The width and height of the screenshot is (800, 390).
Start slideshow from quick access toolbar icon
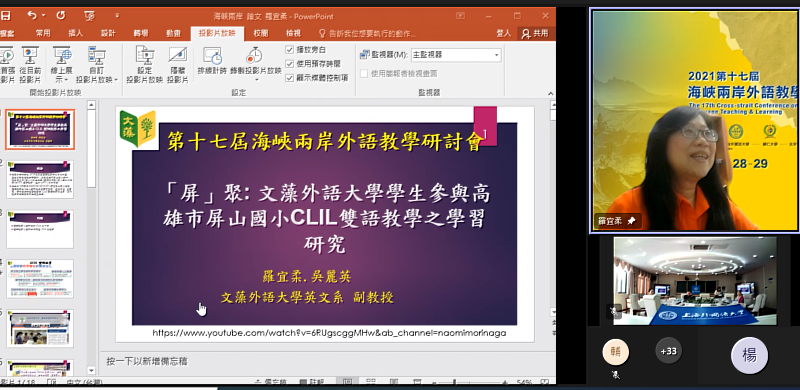[x=89, y=16]
